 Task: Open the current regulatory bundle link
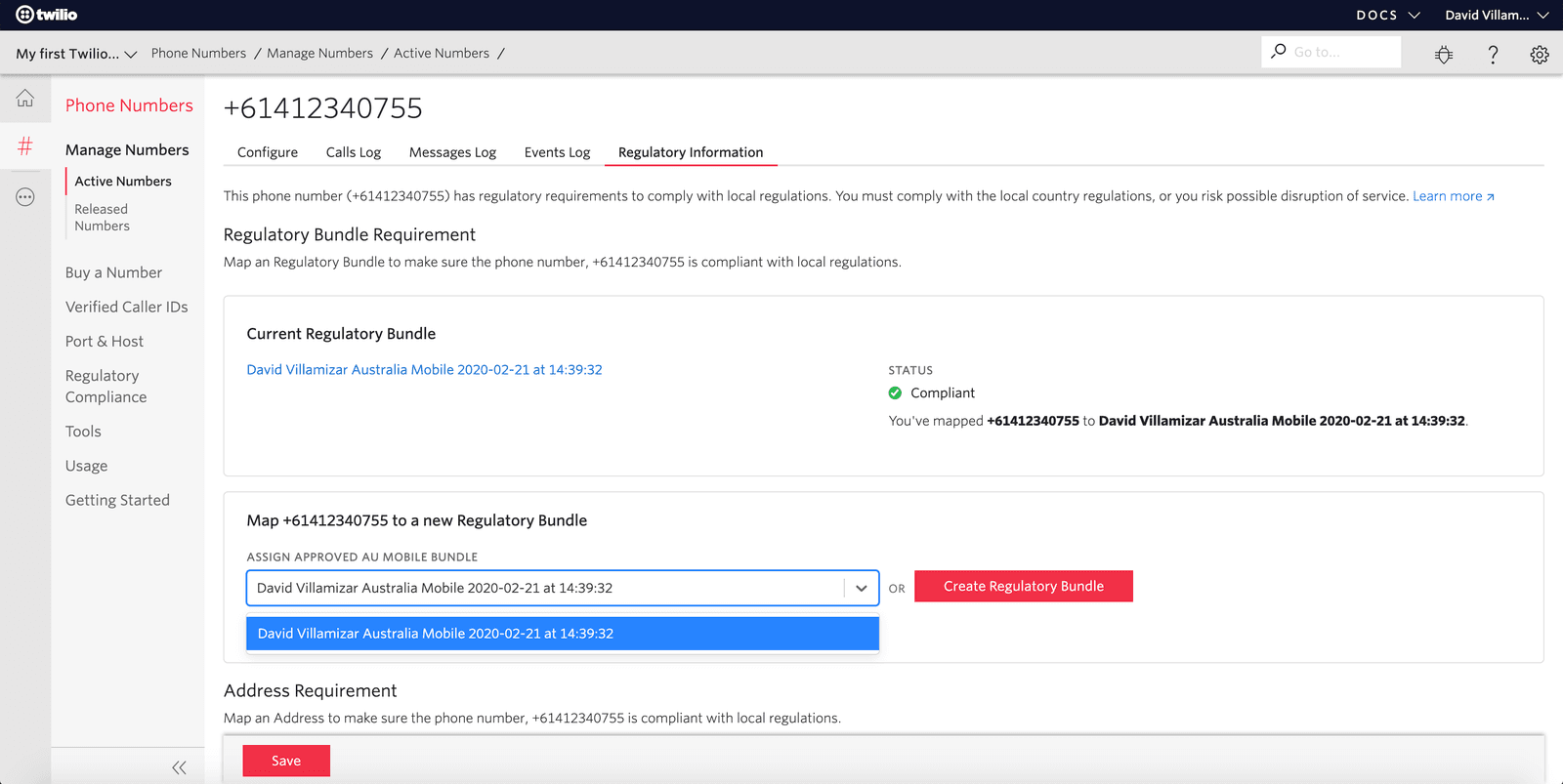pyautogui.click(x=424, y=370)
